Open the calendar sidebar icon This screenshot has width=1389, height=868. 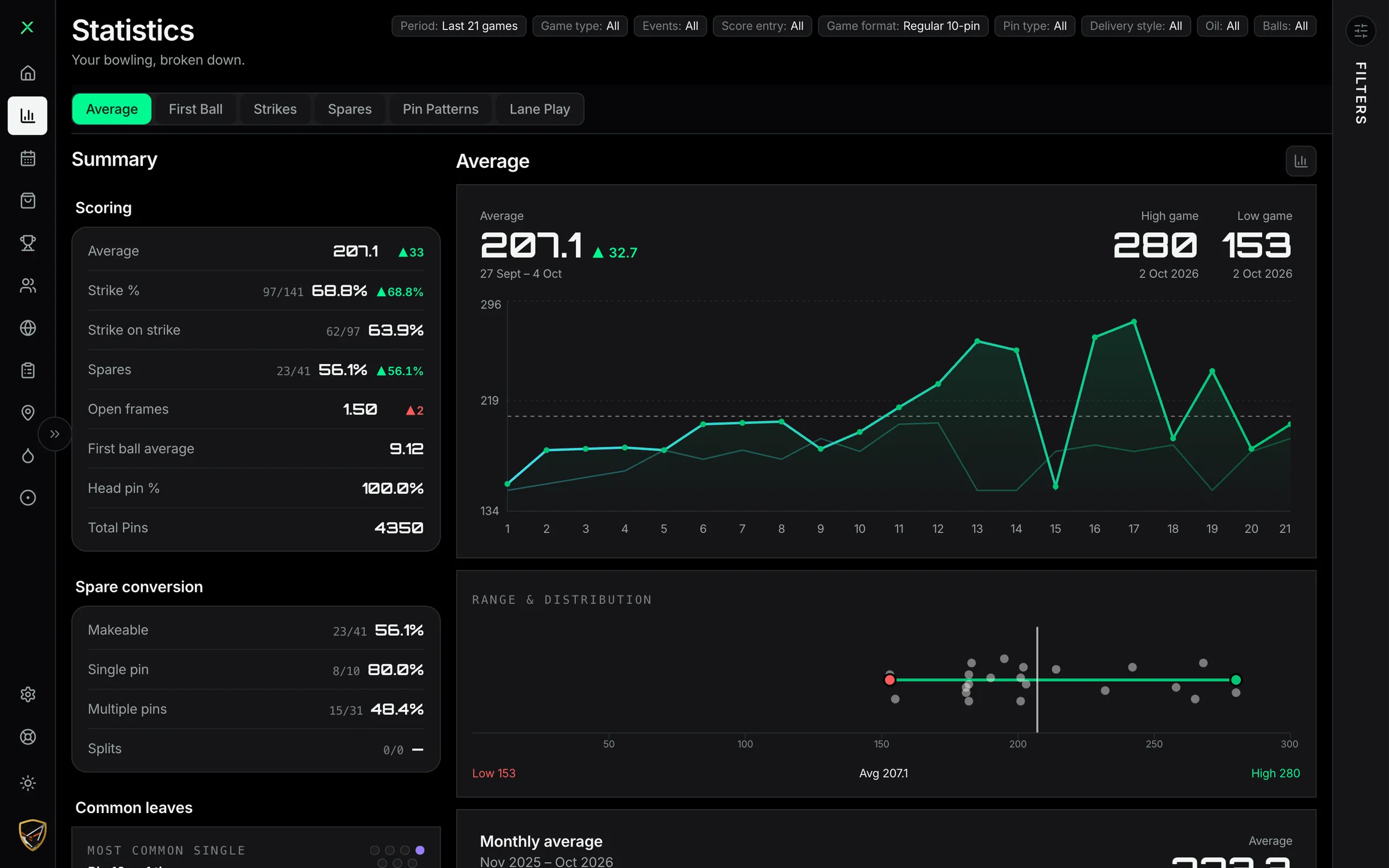click(x=28, y=159)
